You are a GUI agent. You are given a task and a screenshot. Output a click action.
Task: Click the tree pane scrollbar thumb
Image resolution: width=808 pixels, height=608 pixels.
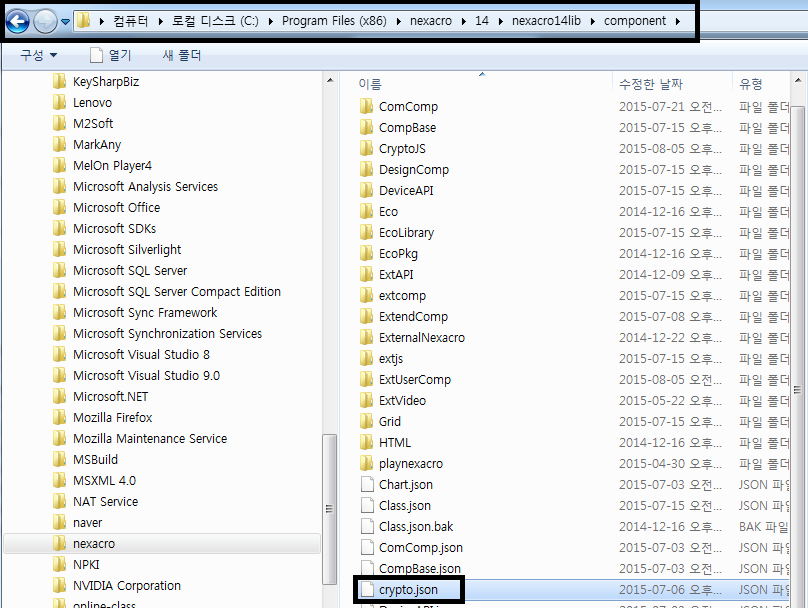pyautogui.click(x=330, y=510)
